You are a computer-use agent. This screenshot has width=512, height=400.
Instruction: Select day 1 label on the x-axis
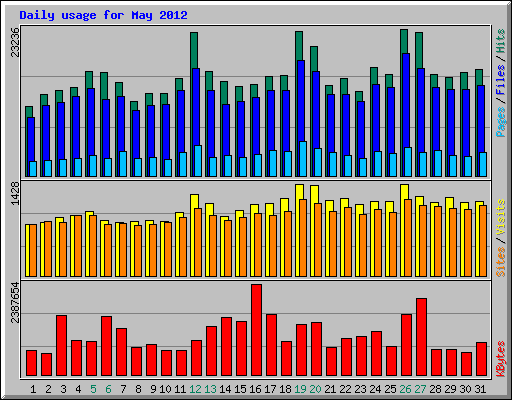coord(33,389)
